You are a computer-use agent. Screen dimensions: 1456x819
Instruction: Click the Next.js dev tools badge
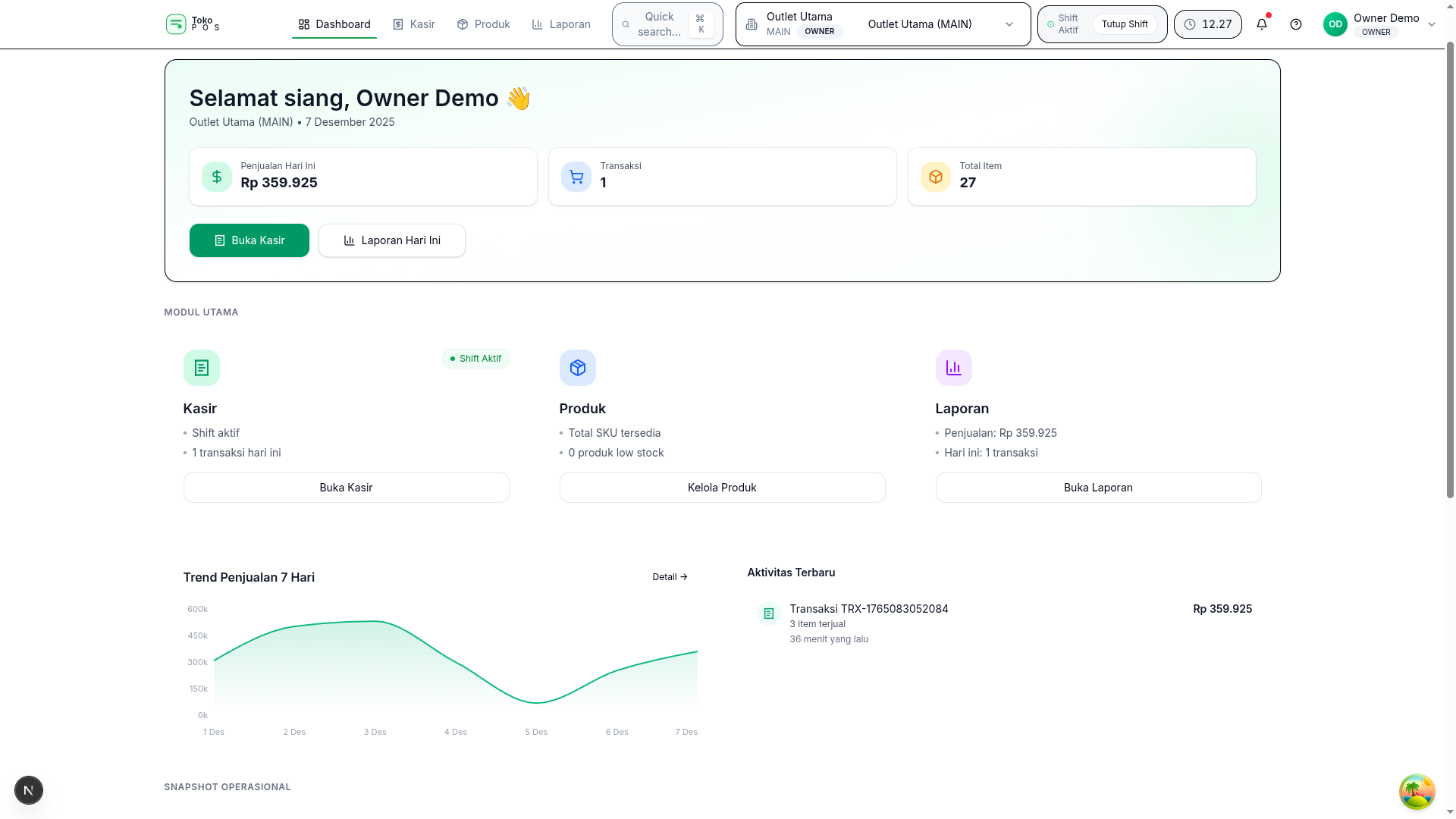point(29,790)
